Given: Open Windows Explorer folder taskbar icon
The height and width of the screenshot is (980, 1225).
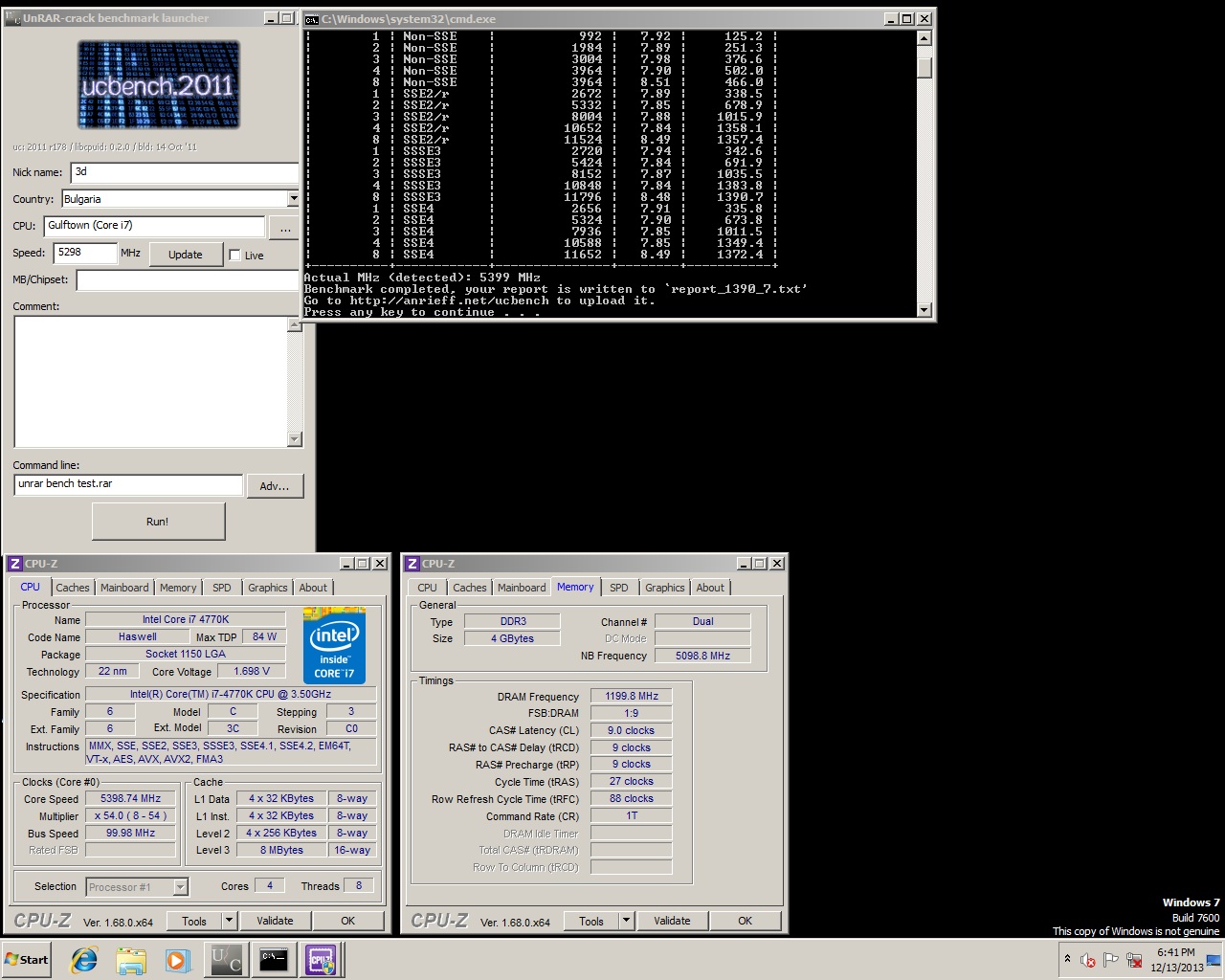Looking at the screenshot, I should 131,960.
